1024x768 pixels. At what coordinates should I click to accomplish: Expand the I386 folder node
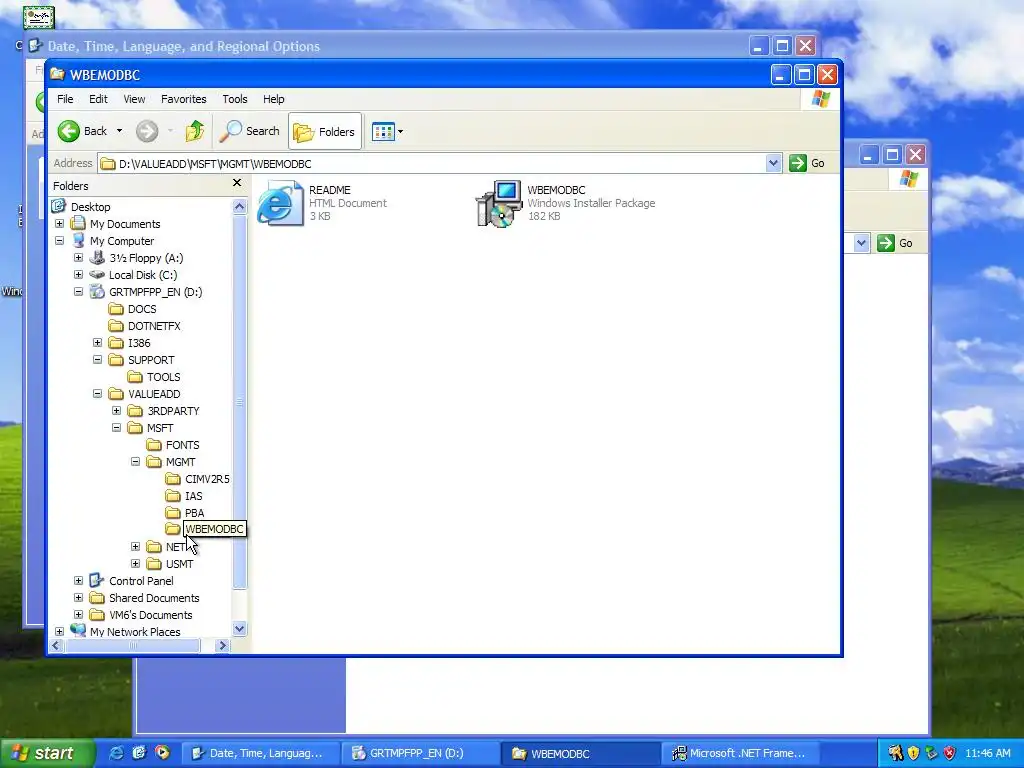[97, 342]
